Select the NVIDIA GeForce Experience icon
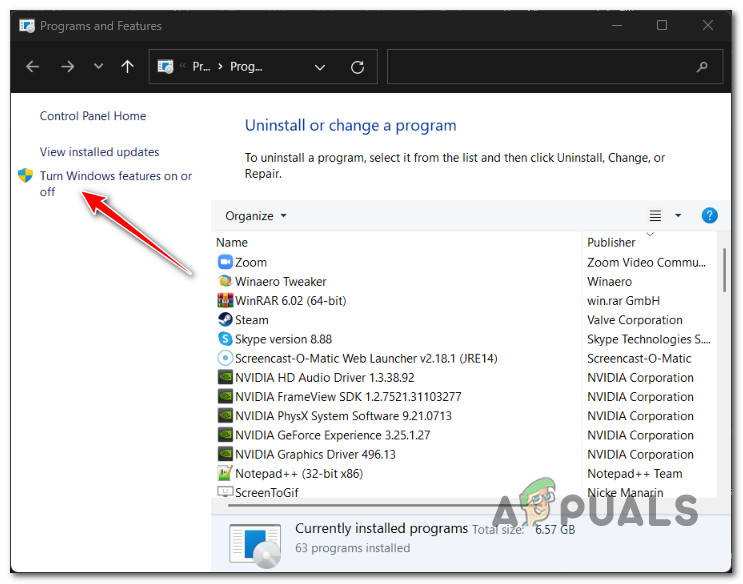743x584 pixels. click(225, 435)
